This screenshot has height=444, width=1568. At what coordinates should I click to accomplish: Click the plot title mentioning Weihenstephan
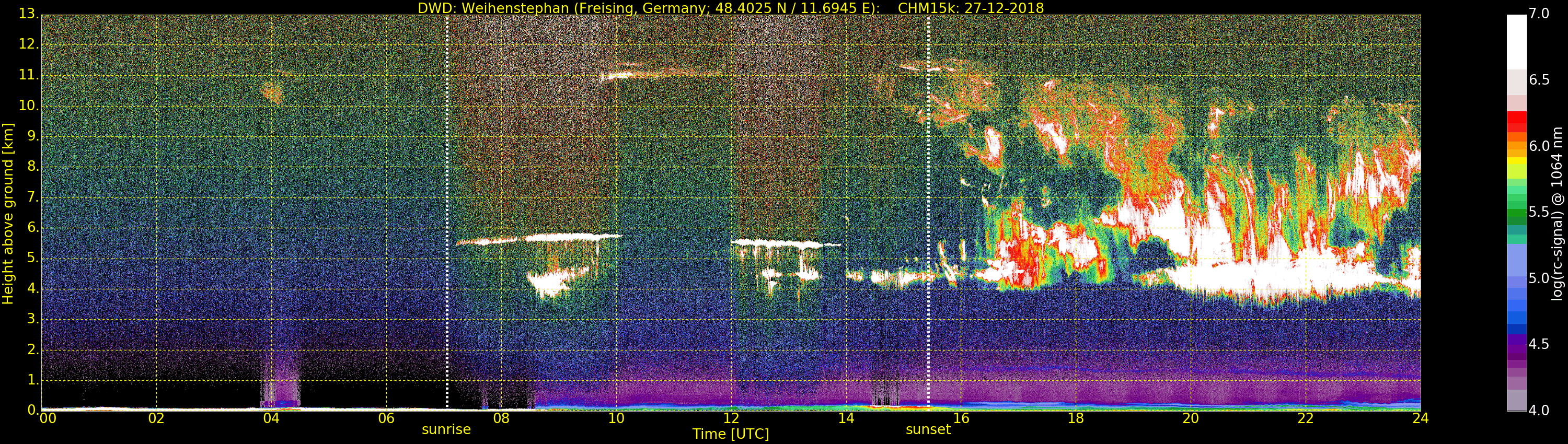[x=730, y=8]
